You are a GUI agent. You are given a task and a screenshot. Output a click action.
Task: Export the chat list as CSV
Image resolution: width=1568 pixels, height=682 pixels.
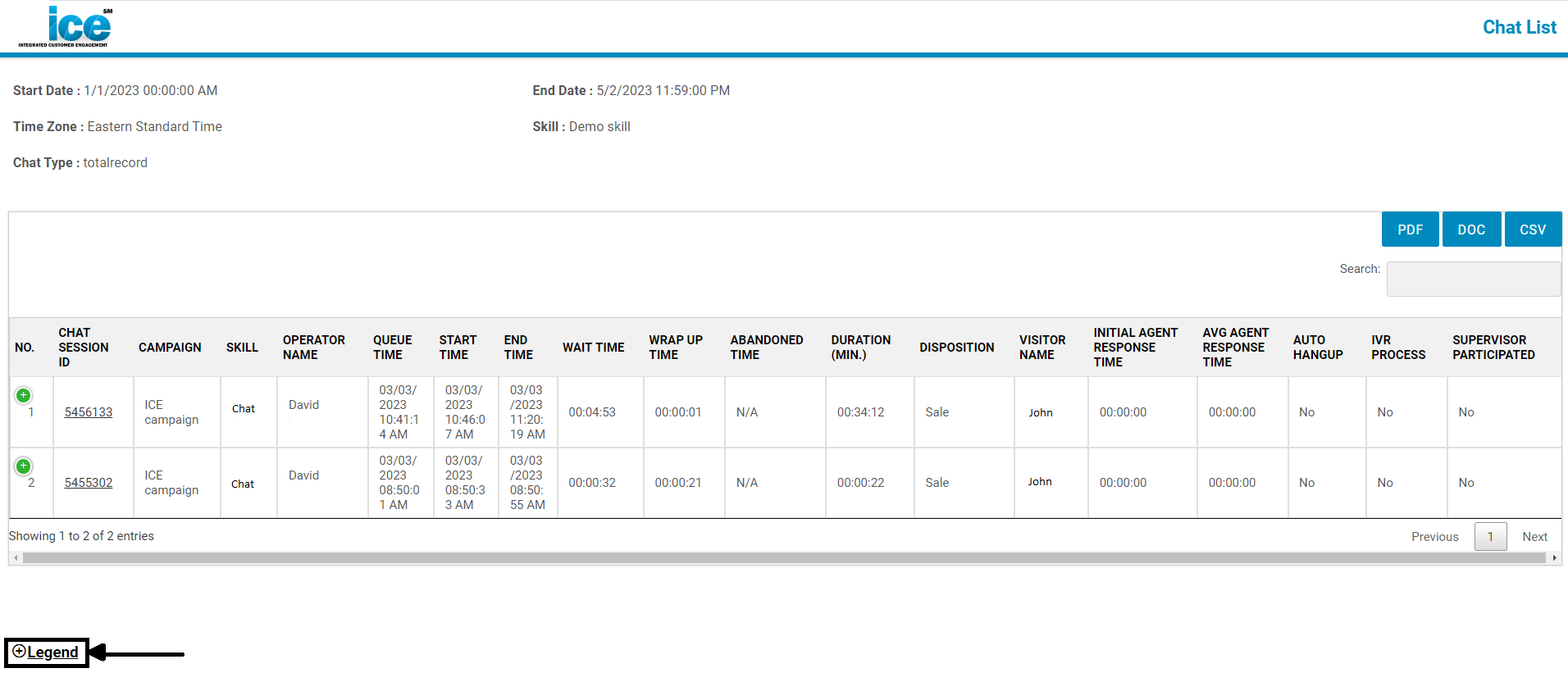click(x=1532, y=230)
